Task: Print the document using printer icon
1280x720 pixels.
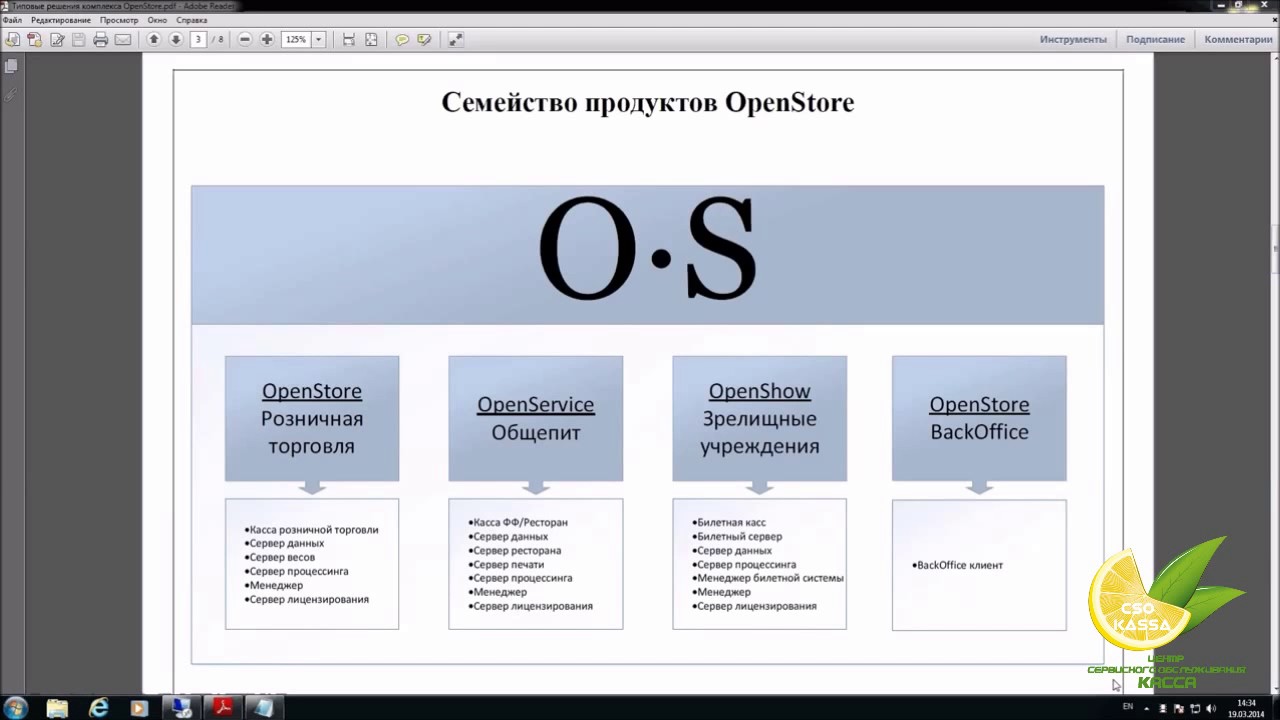Action: [100, 40]
